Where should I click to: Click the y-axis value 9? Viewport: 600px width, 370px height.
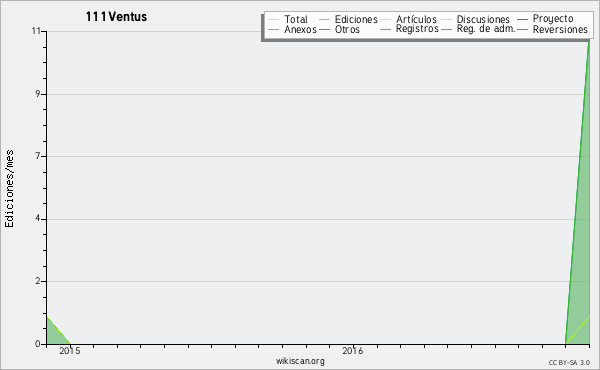pyautogui.click(x=38, y=94)
